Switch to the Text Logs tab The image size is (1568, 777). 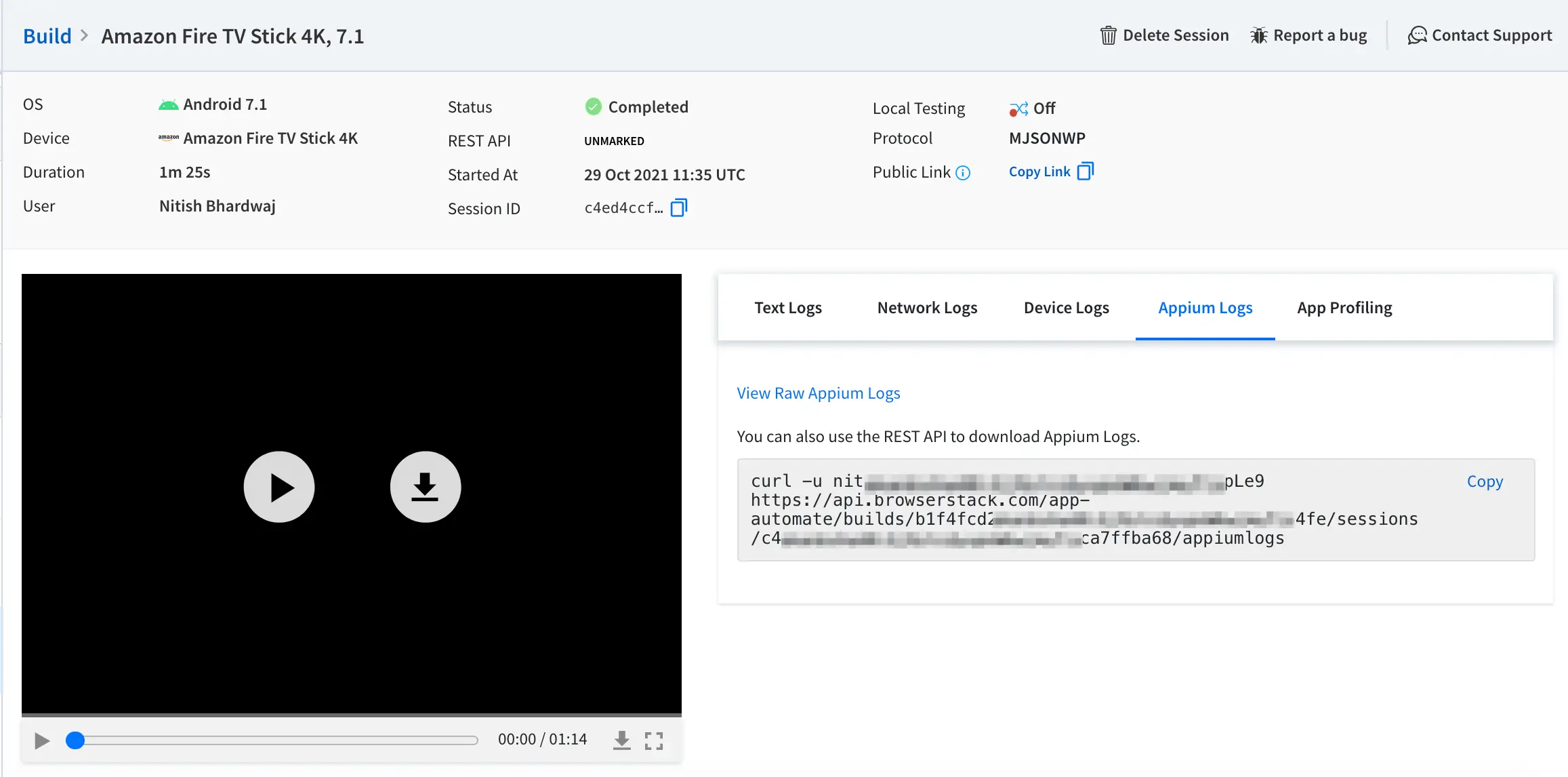[787, 308]
